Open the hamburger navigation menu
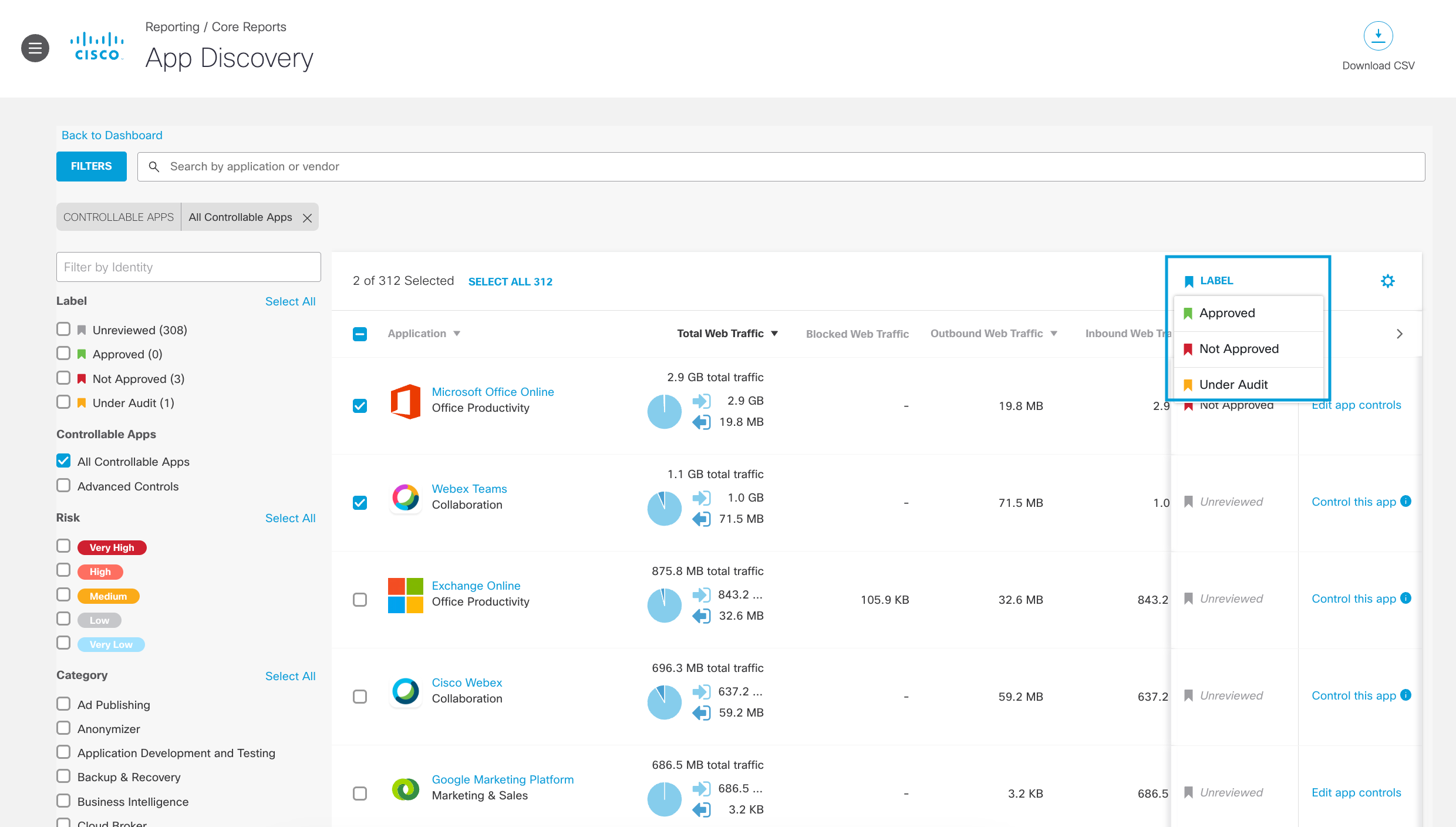This screenshot has height=827, width=1456. (35, 48)
